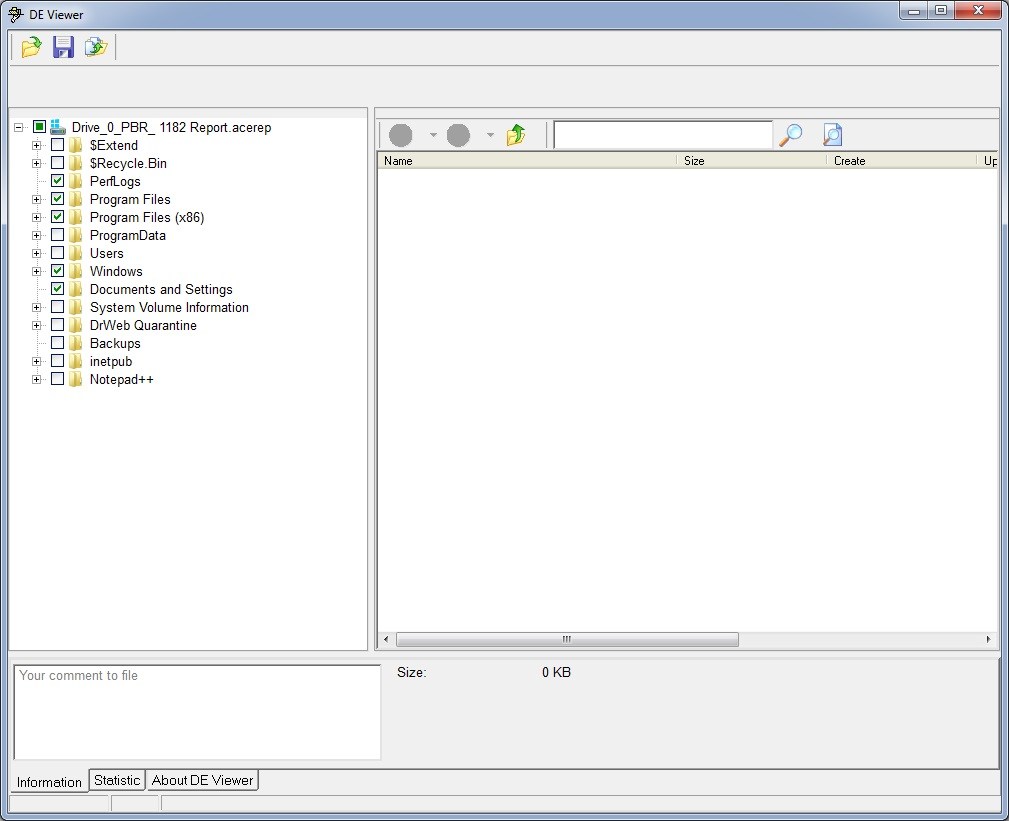Expand the Program Files tree node

point(37,199)
